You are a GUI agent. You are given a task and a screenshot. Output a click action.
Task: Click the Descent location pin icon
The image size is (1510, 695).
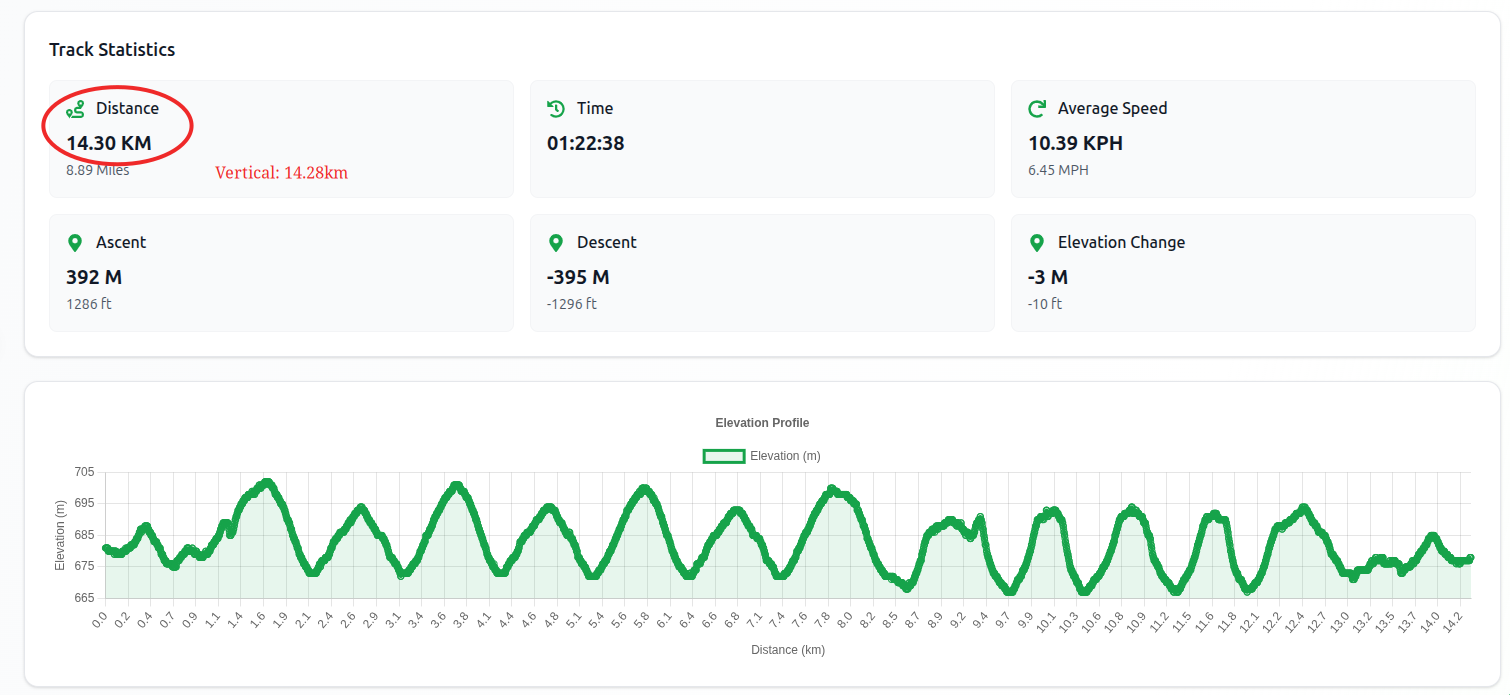click(556, 243)
